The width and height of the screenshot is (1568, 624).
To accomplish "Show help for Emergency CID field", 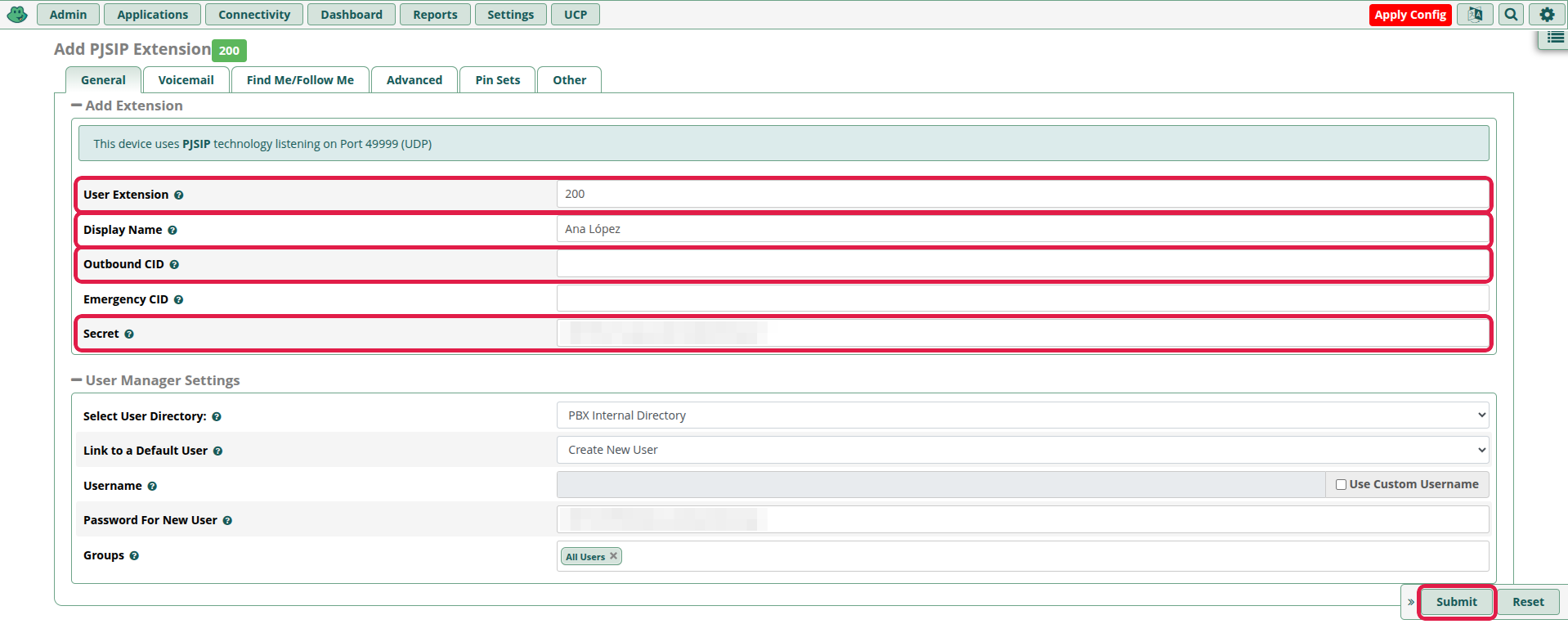I will 178,300.
